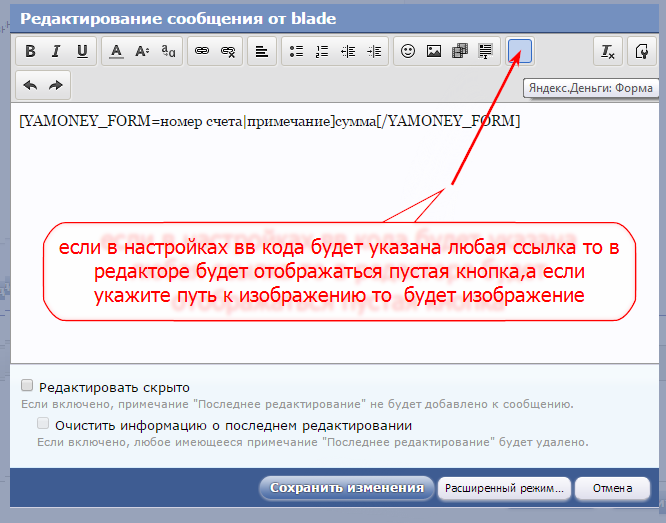This screenshot has height=523, width=666.
Task: Undo the last action
Action: click(x=30, y=85)
